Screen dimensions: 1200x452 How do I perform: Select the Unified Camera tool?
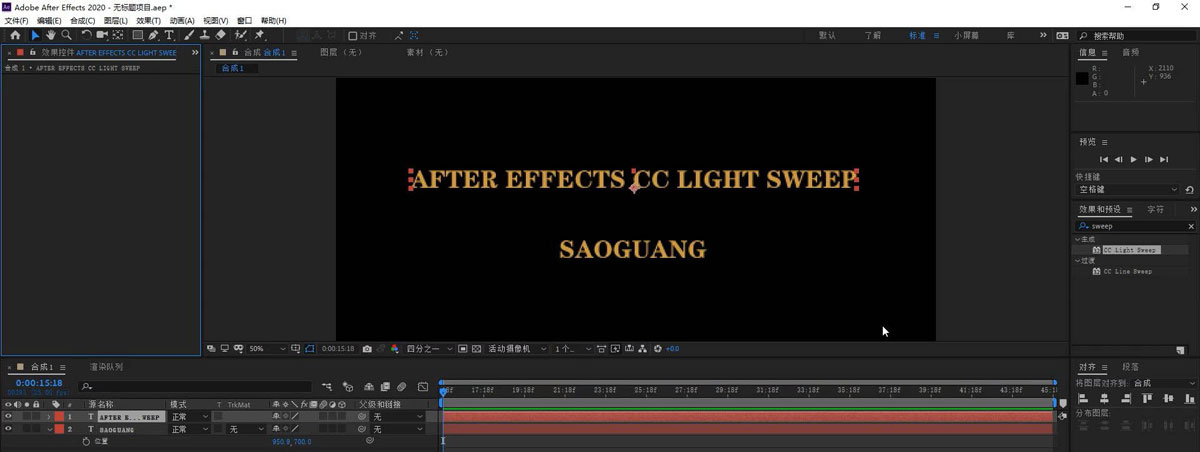coord(102,35)
